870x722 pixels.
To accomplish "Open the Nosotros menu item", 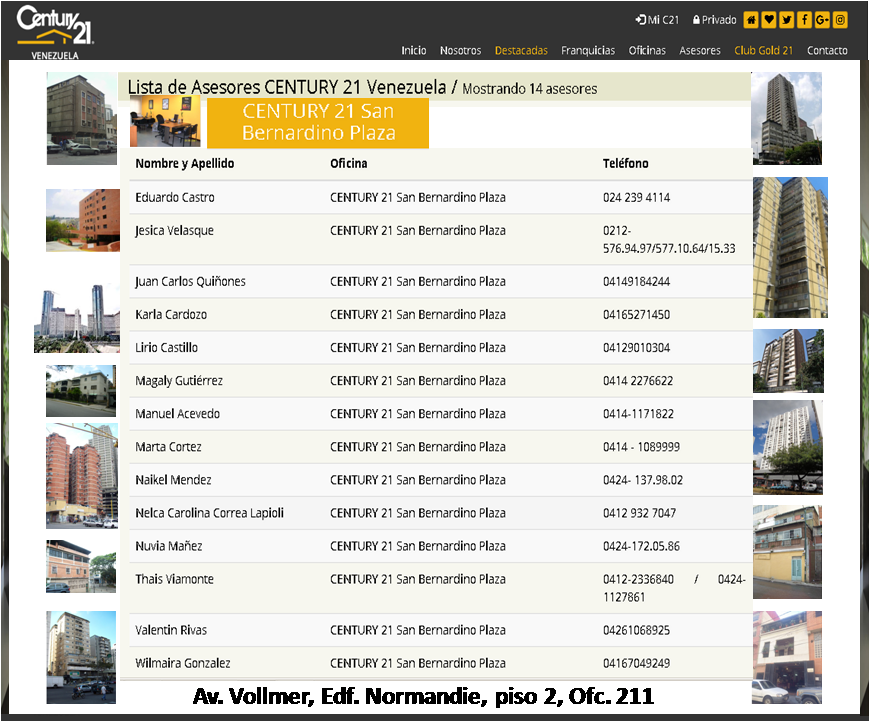I will click(461, 51).
